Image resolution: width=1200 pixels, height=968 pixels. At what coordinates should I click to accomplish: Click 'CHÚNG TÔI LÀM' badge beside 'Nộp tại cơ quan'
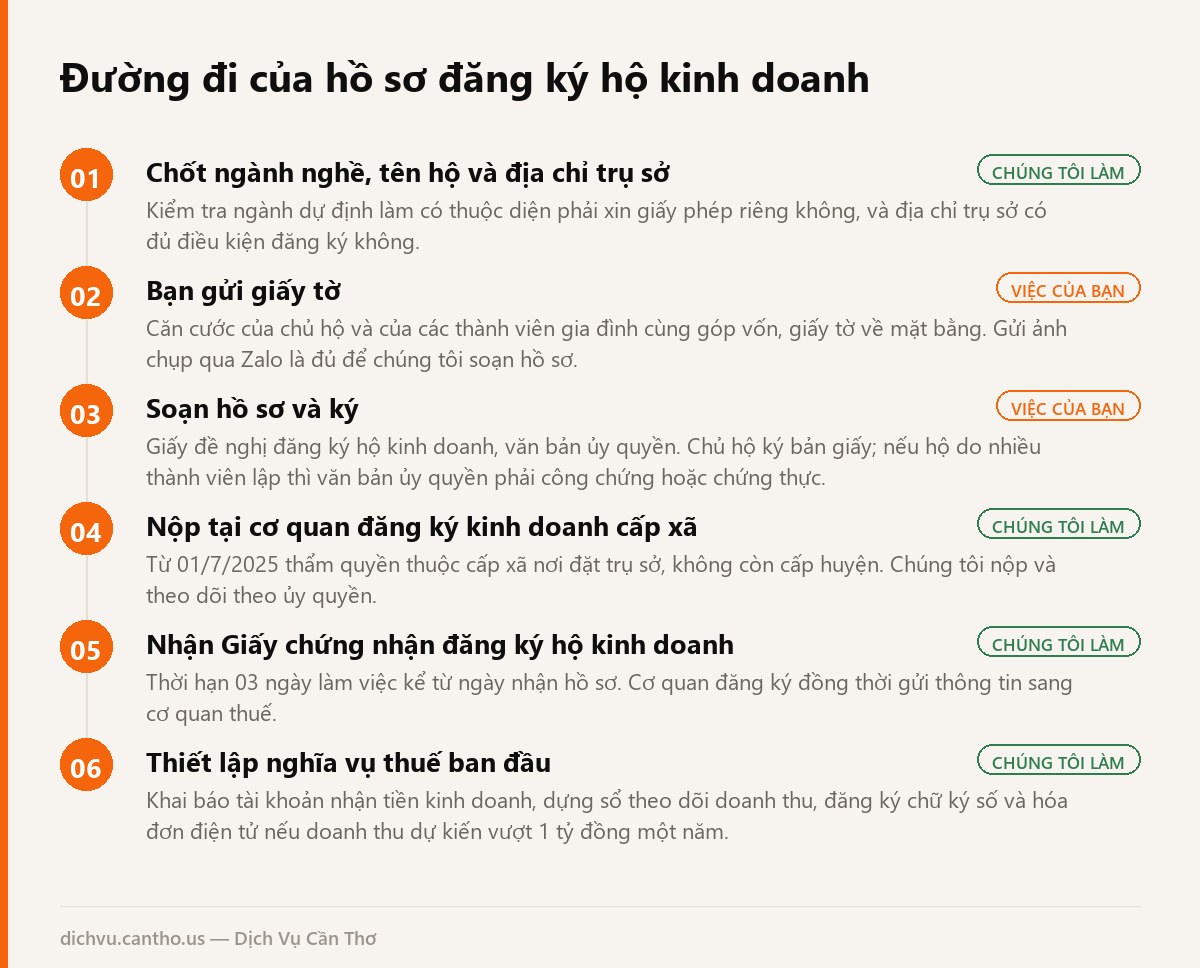click(x=1059, y=525)
